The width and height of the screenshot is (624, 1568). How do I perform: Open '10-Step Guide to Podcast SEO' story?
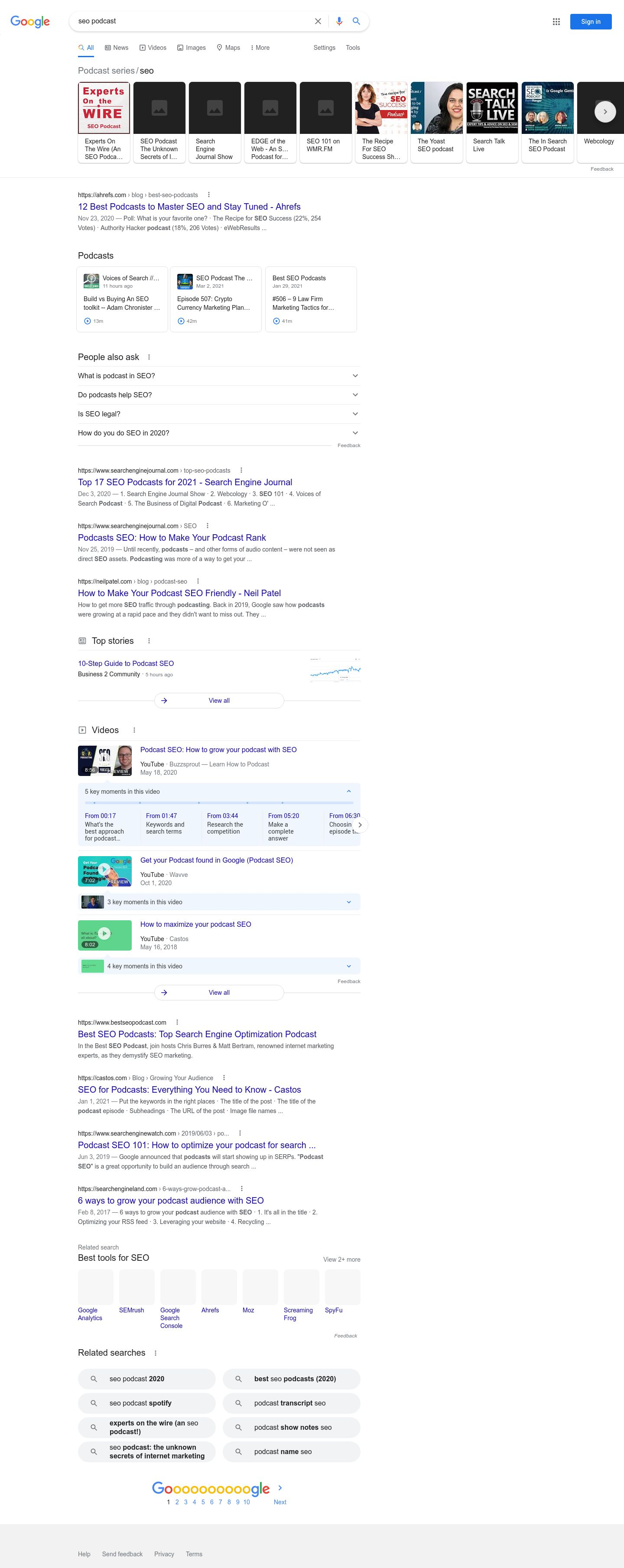coord(126,663)
